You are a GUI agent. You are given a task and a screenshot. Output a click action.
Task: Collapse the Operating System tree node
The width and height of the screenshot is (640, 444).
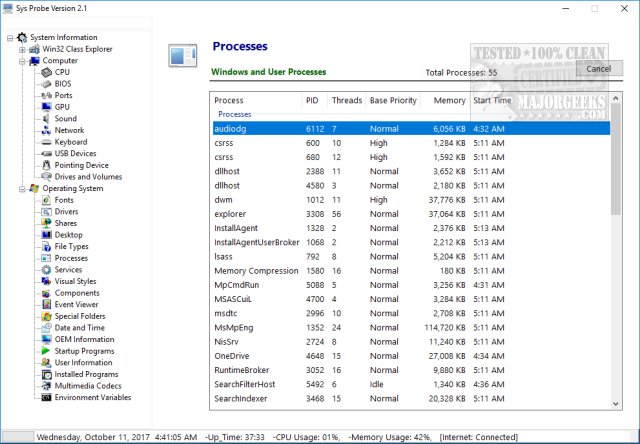[22, 189]
